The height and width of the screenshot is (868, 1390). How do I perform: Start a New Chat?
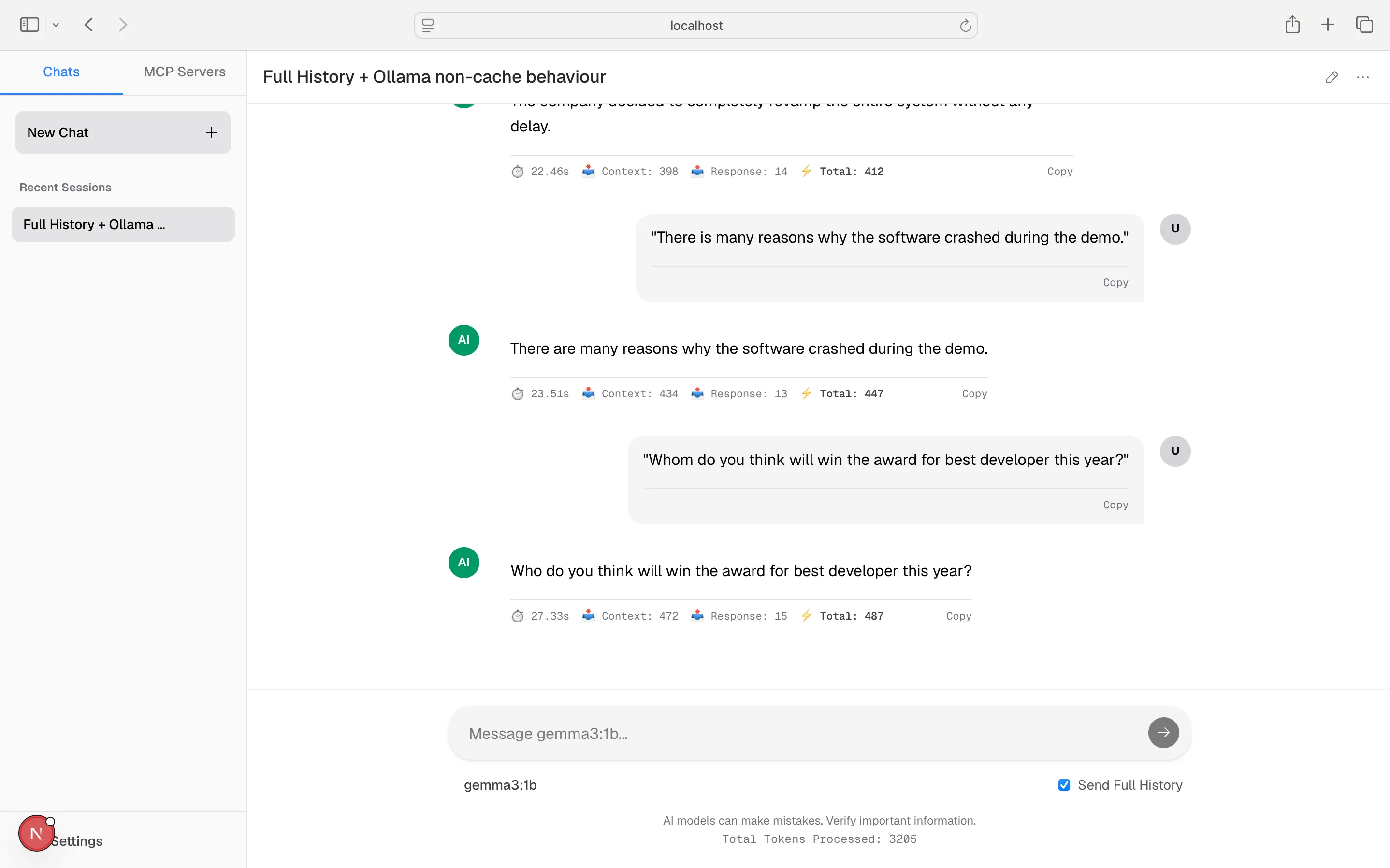(x=123, y=132)
